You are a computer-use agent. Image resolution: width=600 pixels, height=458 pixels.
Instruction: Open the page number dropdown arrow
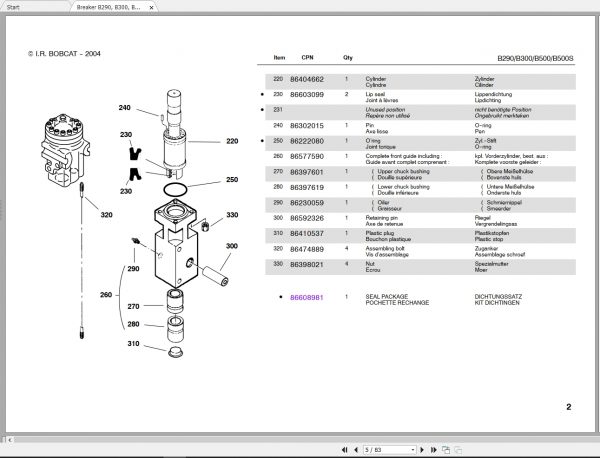412,450
